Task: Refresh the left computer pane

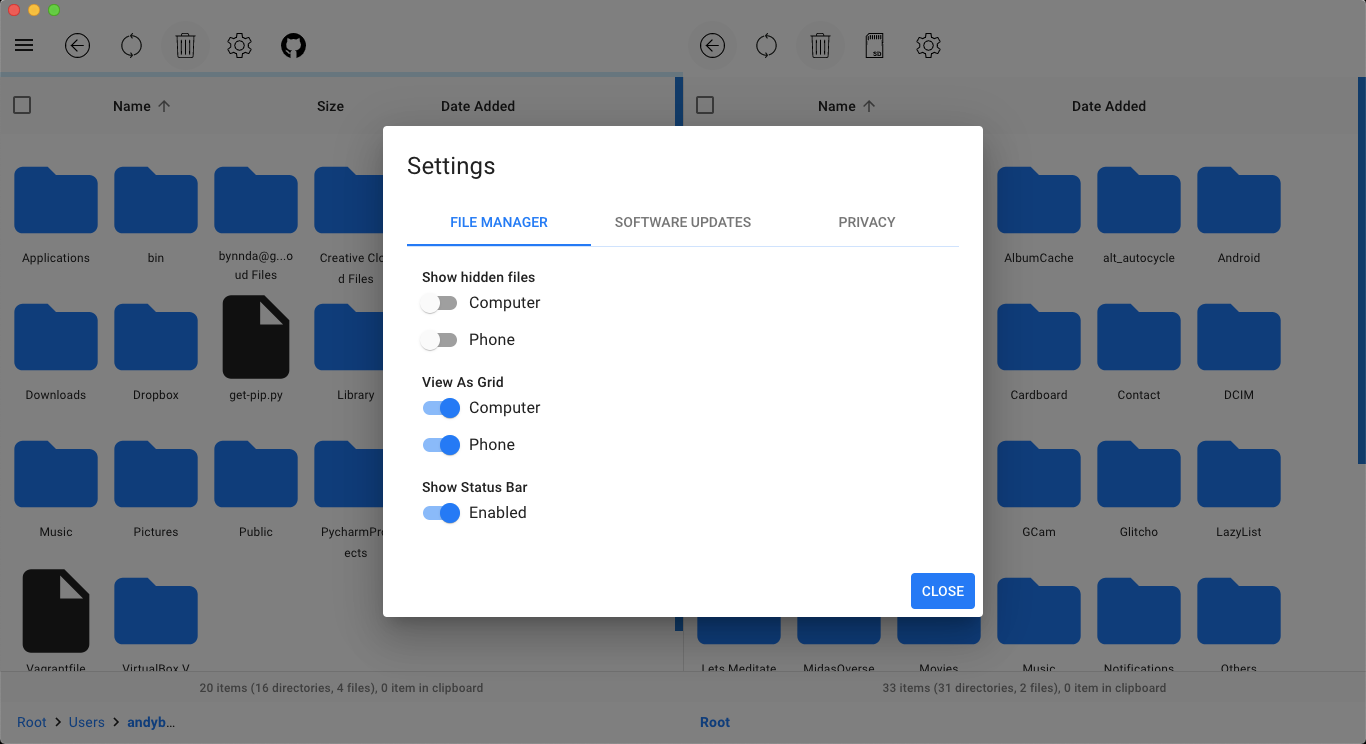Action: (131, 45)
